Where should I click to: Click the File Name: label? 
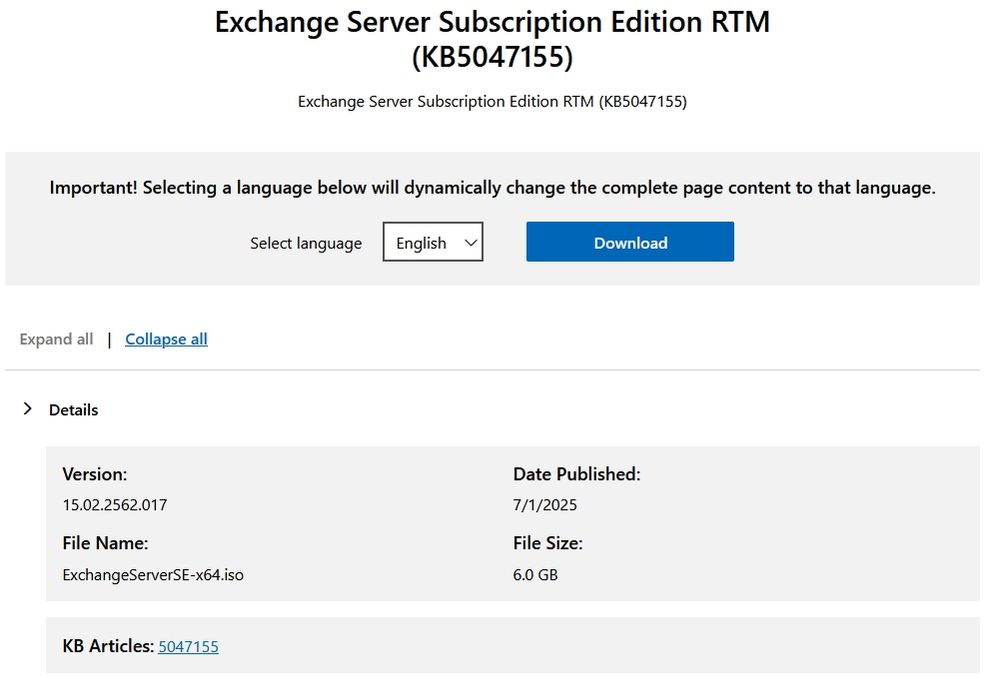coord(105,543)
